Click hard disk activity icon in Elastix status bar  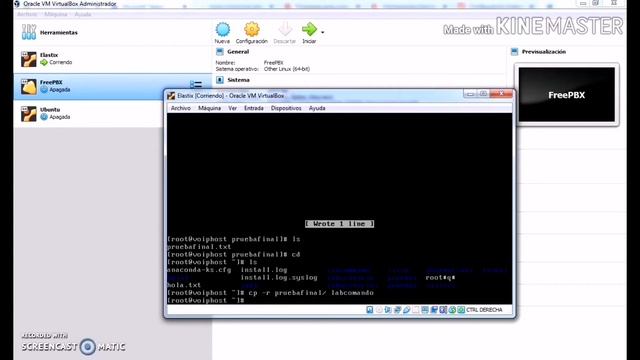coord(370,310)
